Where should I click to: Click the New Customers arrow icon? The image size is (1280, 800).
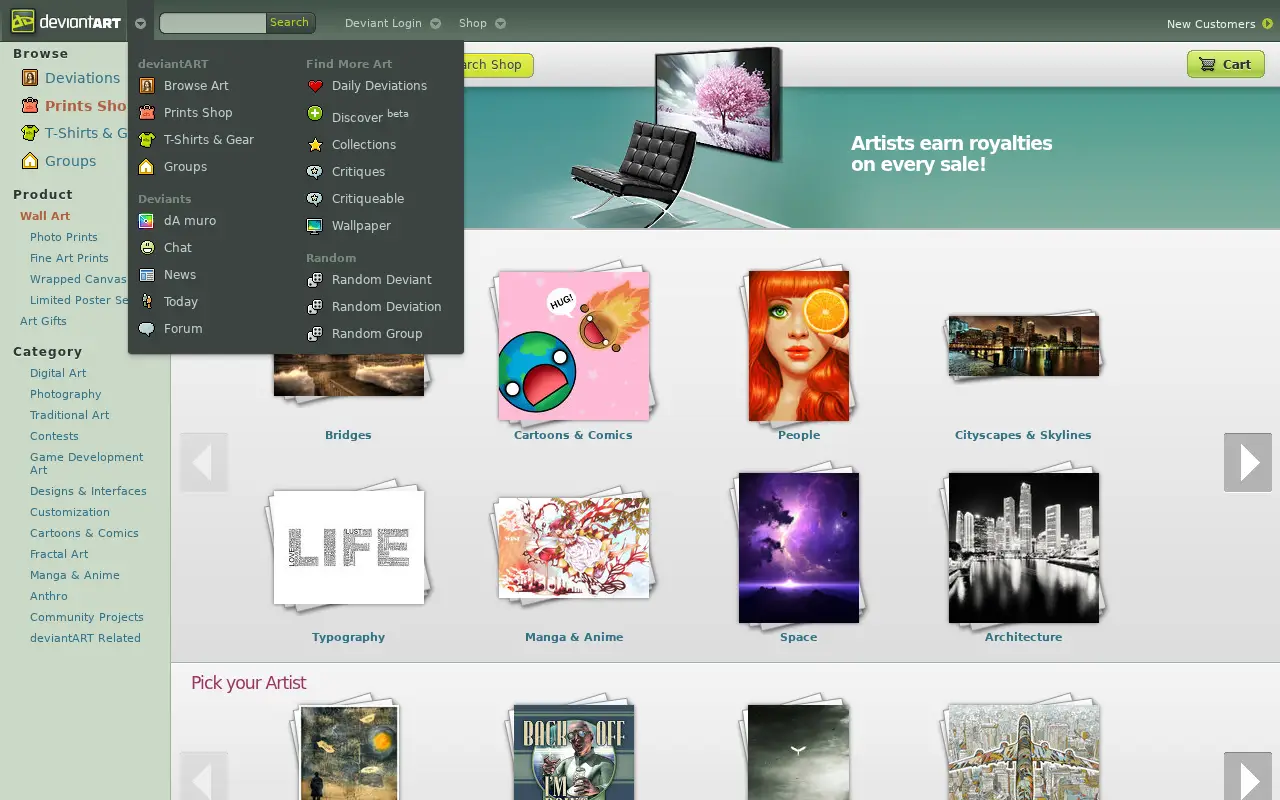1268,24
